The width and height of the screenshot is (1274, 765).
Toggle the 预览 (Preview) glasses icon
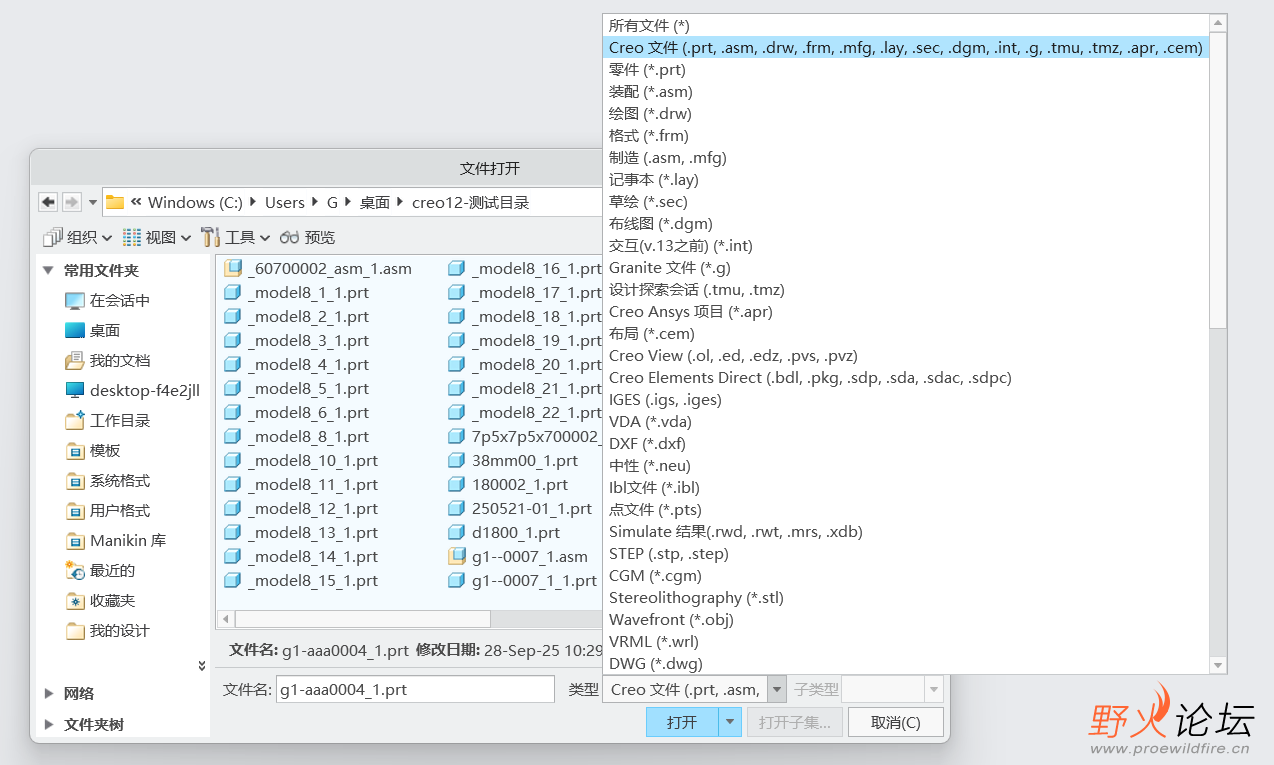[307, 237]
